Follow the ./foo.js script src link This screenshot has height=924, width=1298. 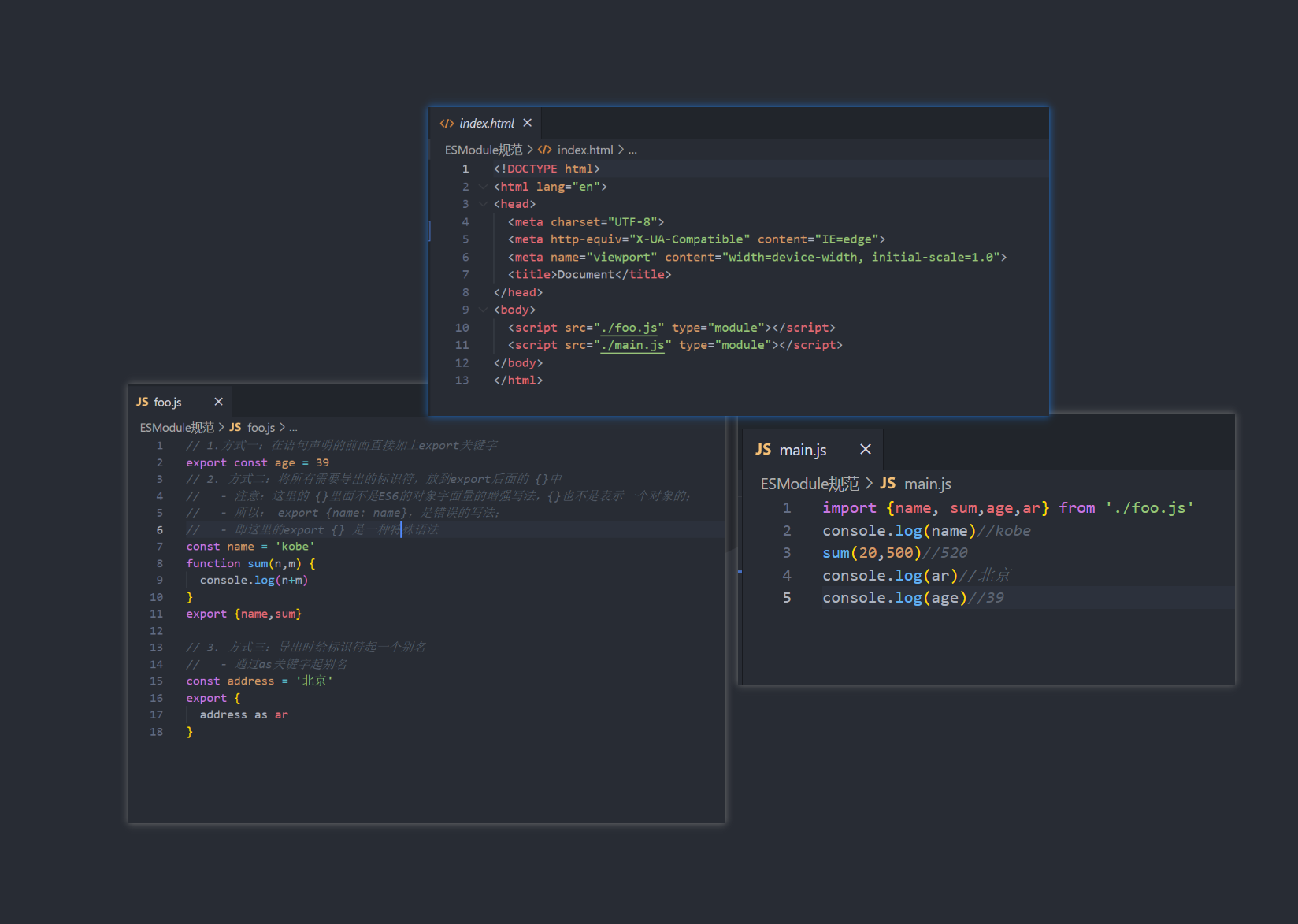tap(629, 328)
